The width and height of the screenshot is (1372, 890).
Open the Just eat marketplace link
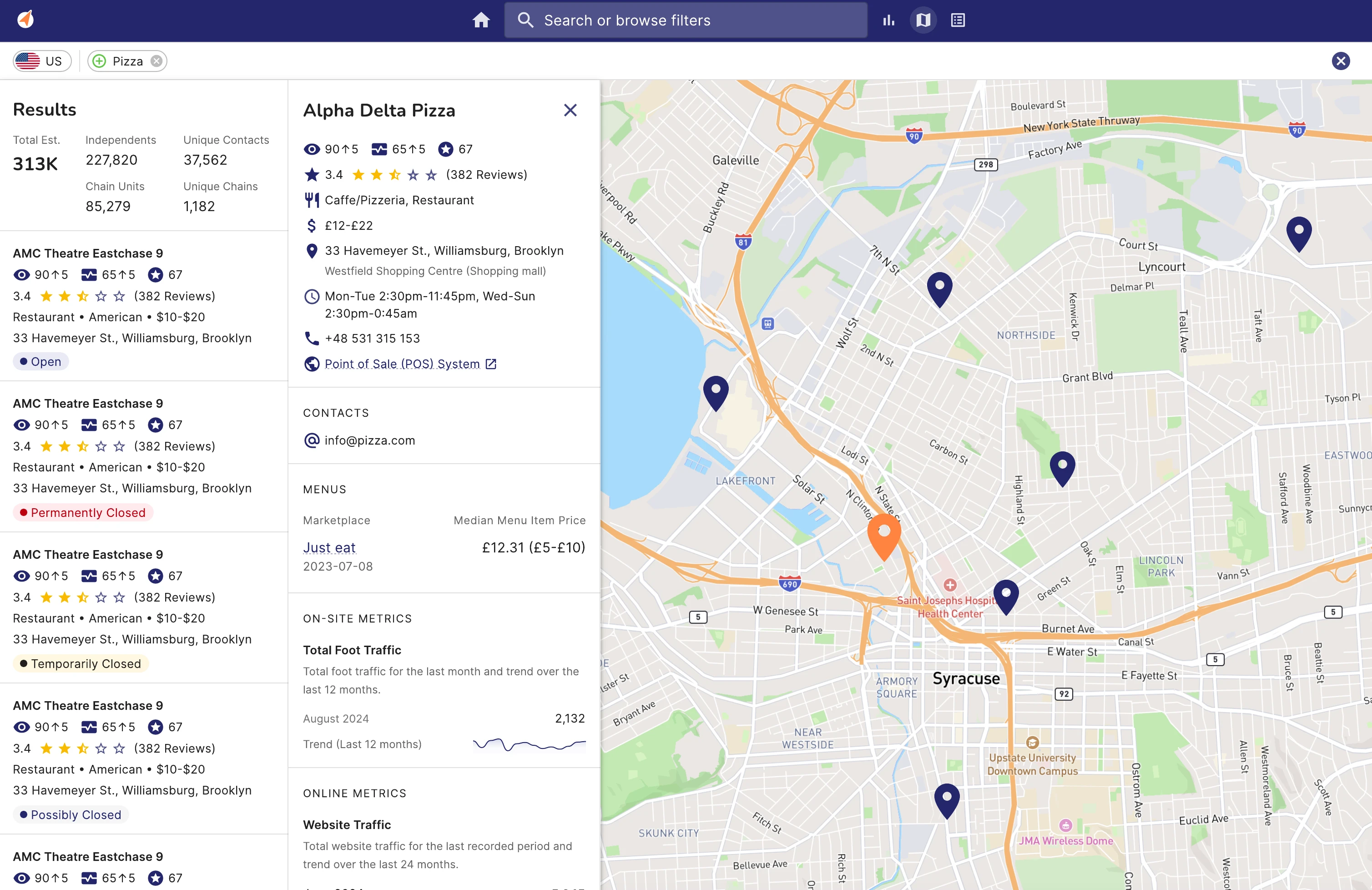click(x=329, y=547)
